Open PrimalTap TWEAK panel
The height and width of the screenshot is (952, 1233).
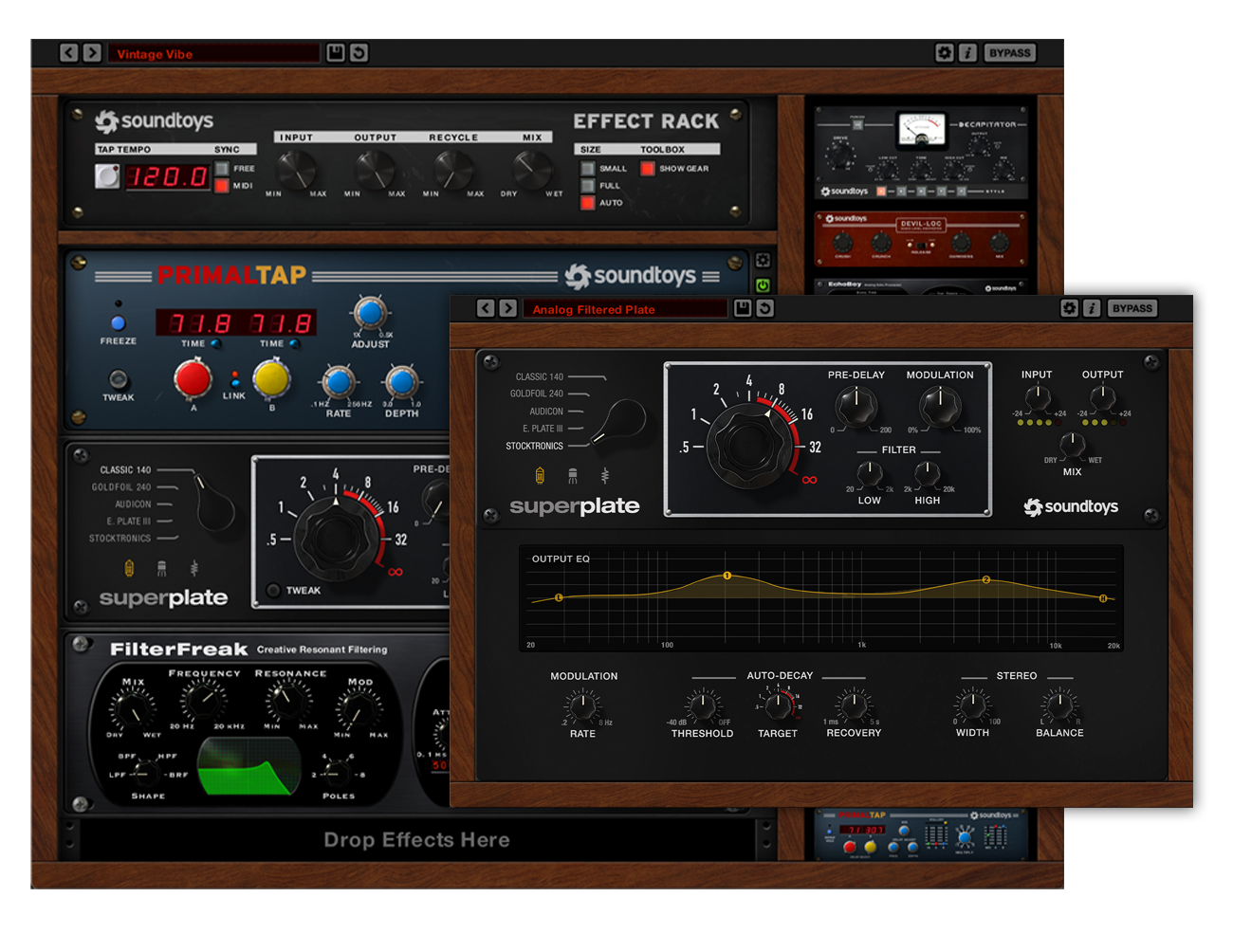[x=118, y=379]
